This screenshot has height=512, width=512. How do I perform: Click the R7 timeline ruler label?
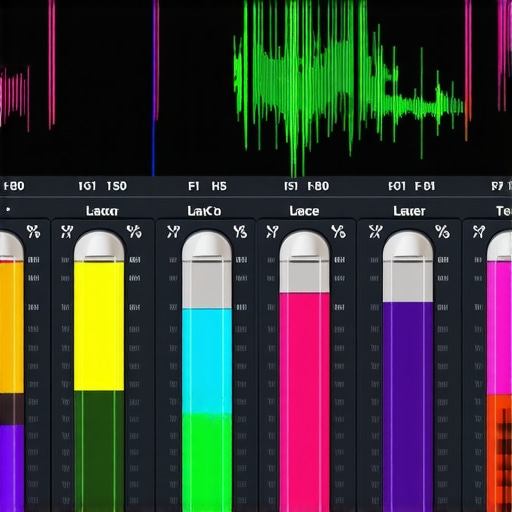(497, 186)
